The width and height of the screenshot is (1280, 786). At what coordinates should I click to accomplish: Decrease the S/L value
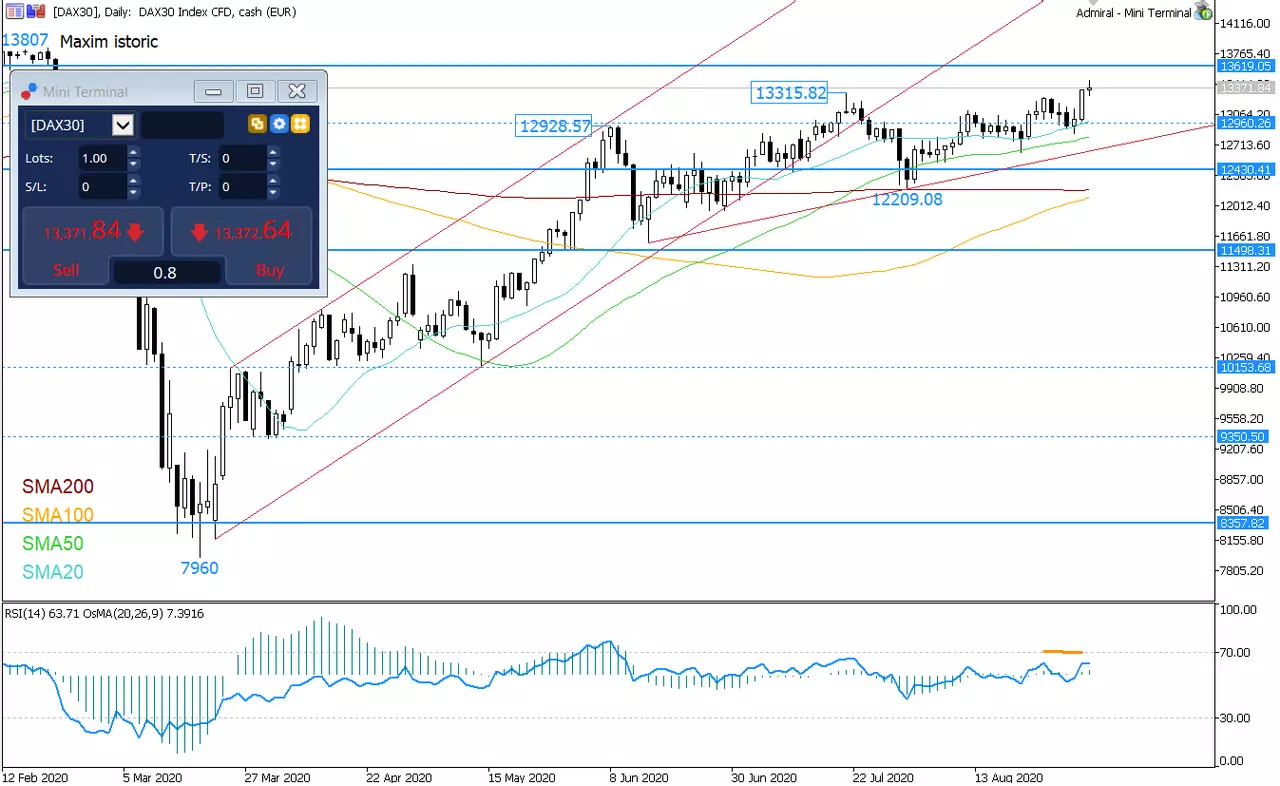coord(134,193)
